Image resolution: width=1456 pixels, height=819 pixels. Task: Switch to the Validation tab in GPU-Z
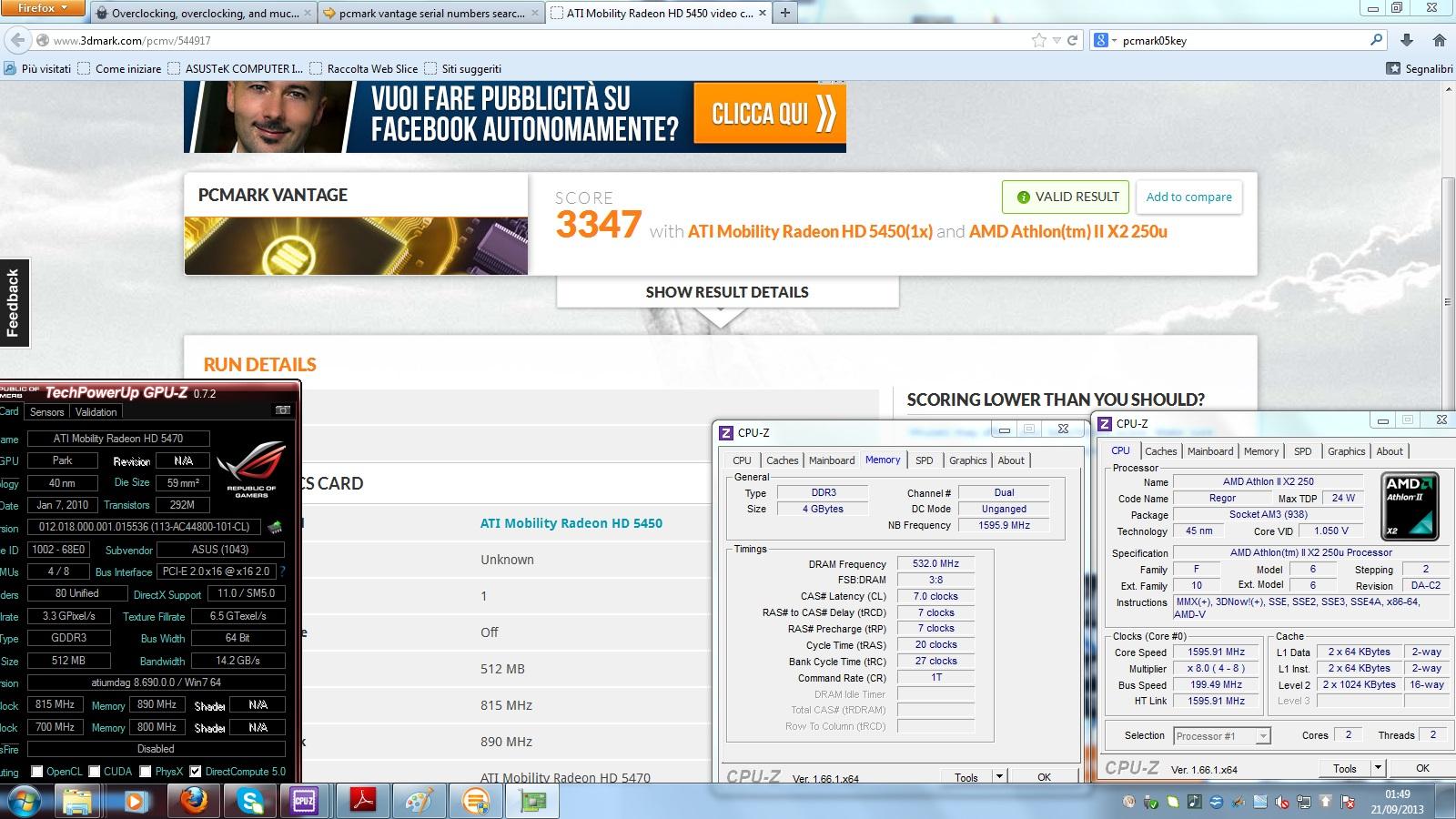click(x=96, y=411)
